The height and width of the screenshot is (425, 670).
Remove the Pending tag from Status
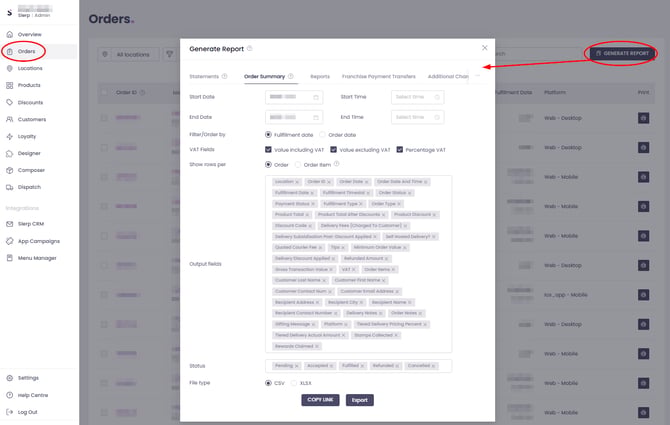[x=298, y=366]
